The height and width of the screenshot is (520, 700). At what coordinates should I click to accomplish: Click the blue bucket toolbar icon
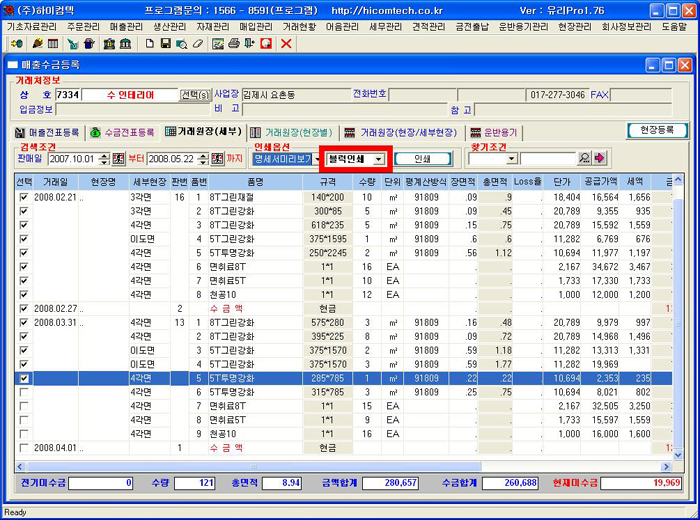[89, 44]
